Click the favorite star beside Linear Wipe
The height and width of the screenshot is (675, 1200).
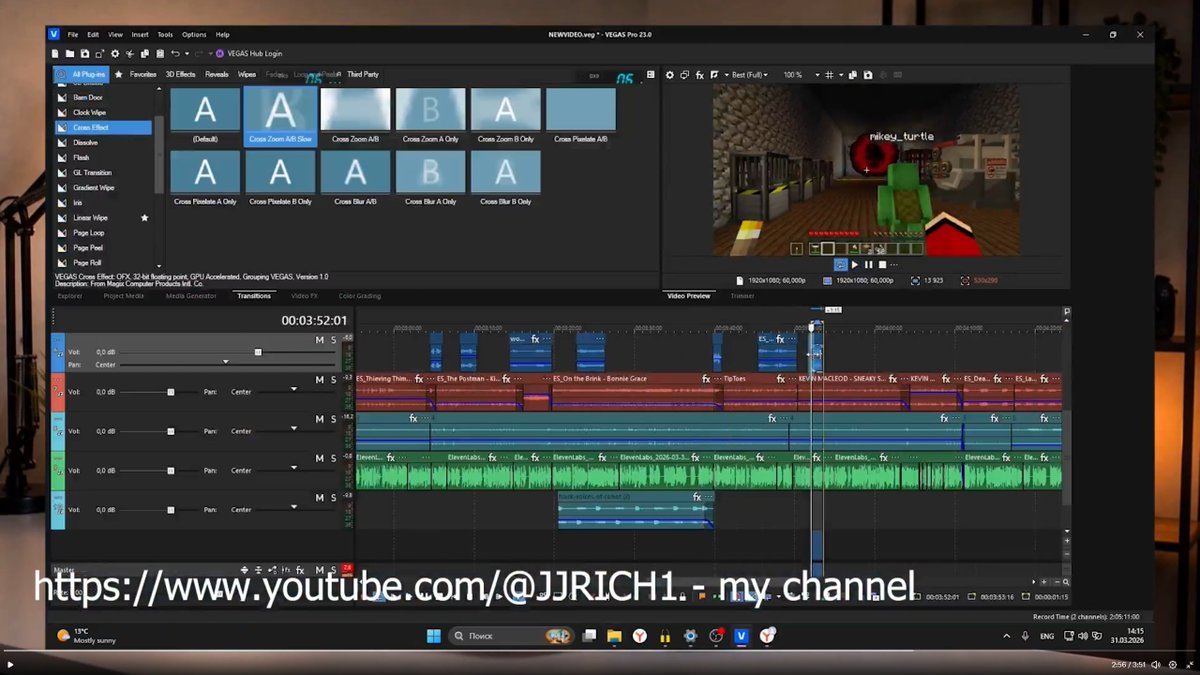pyautogui.click(x=145, y=217)
